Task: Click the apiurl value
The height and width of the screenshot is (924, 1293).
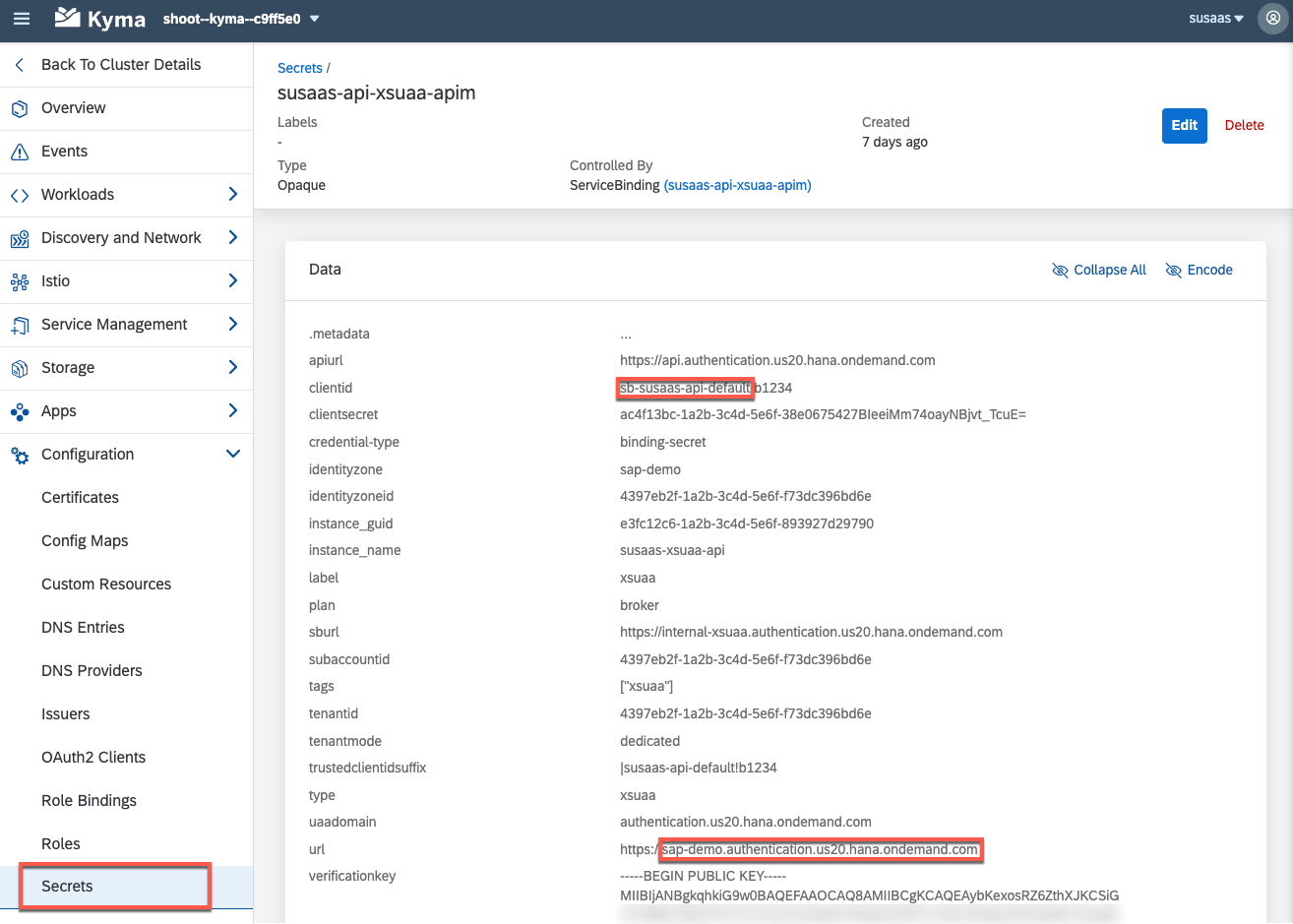Action: [x=777, y=360]
